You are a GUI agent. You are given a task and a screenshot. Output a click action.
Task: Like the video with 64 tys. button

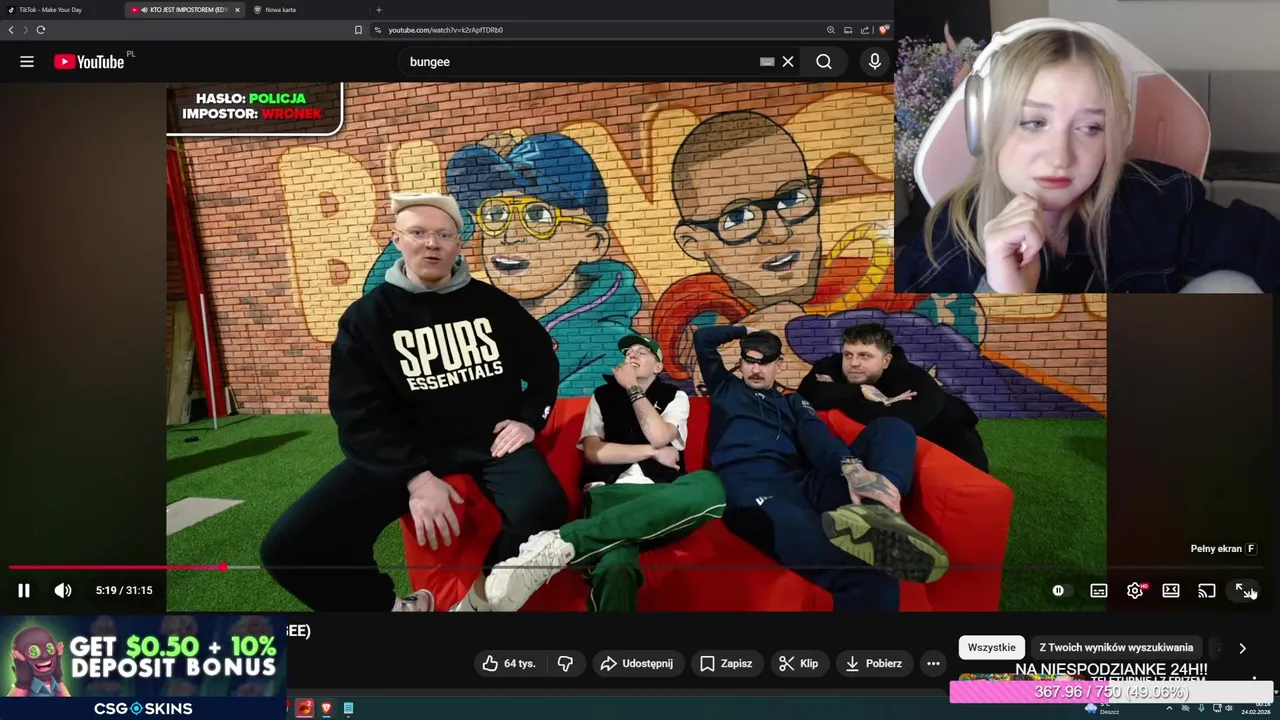click(510, 663)
